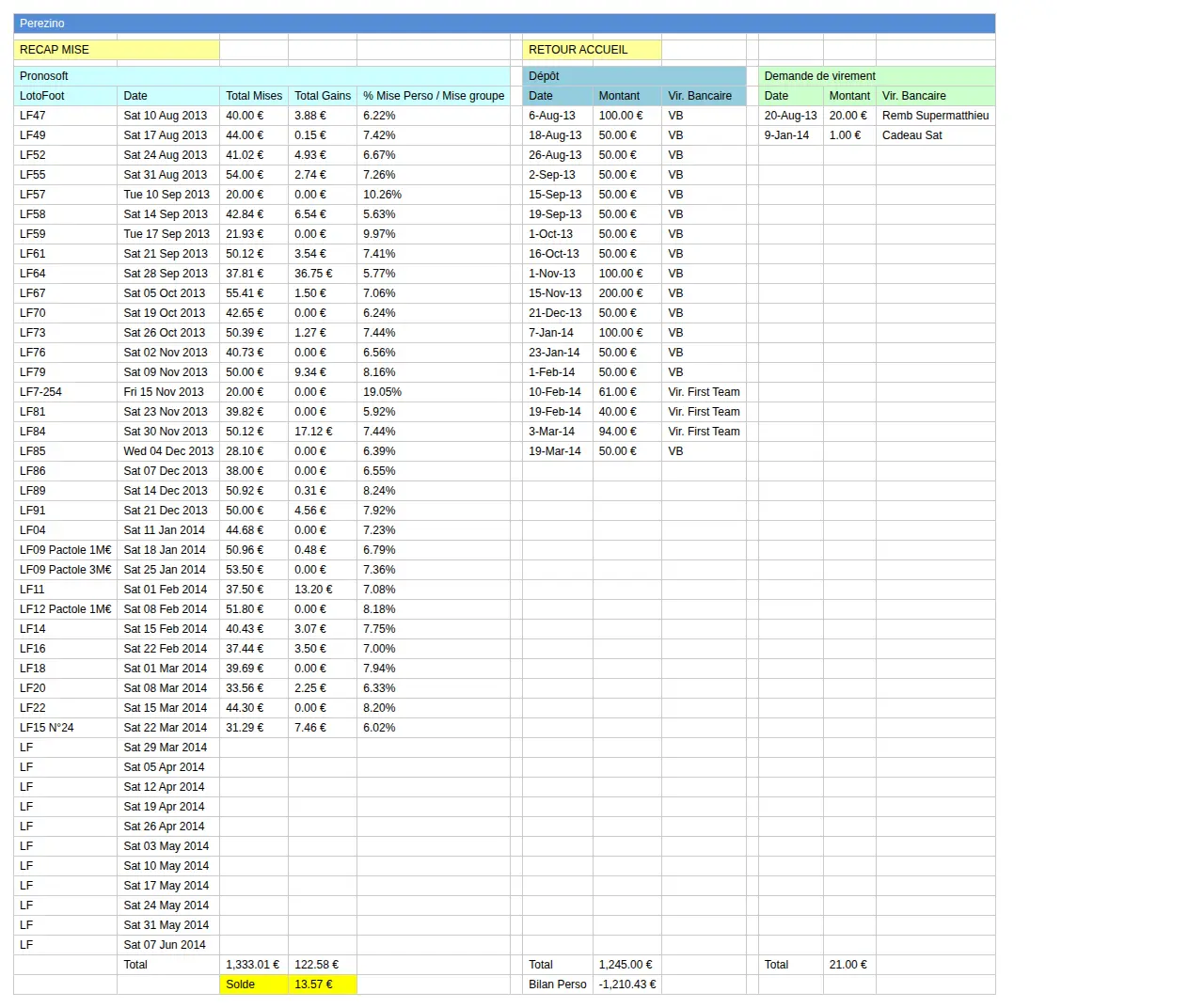This screenshot has width=1204, height=1008.
Task: Select the 54.00 € stake cell
Action: pyautogui.click(x=254, y=175)
